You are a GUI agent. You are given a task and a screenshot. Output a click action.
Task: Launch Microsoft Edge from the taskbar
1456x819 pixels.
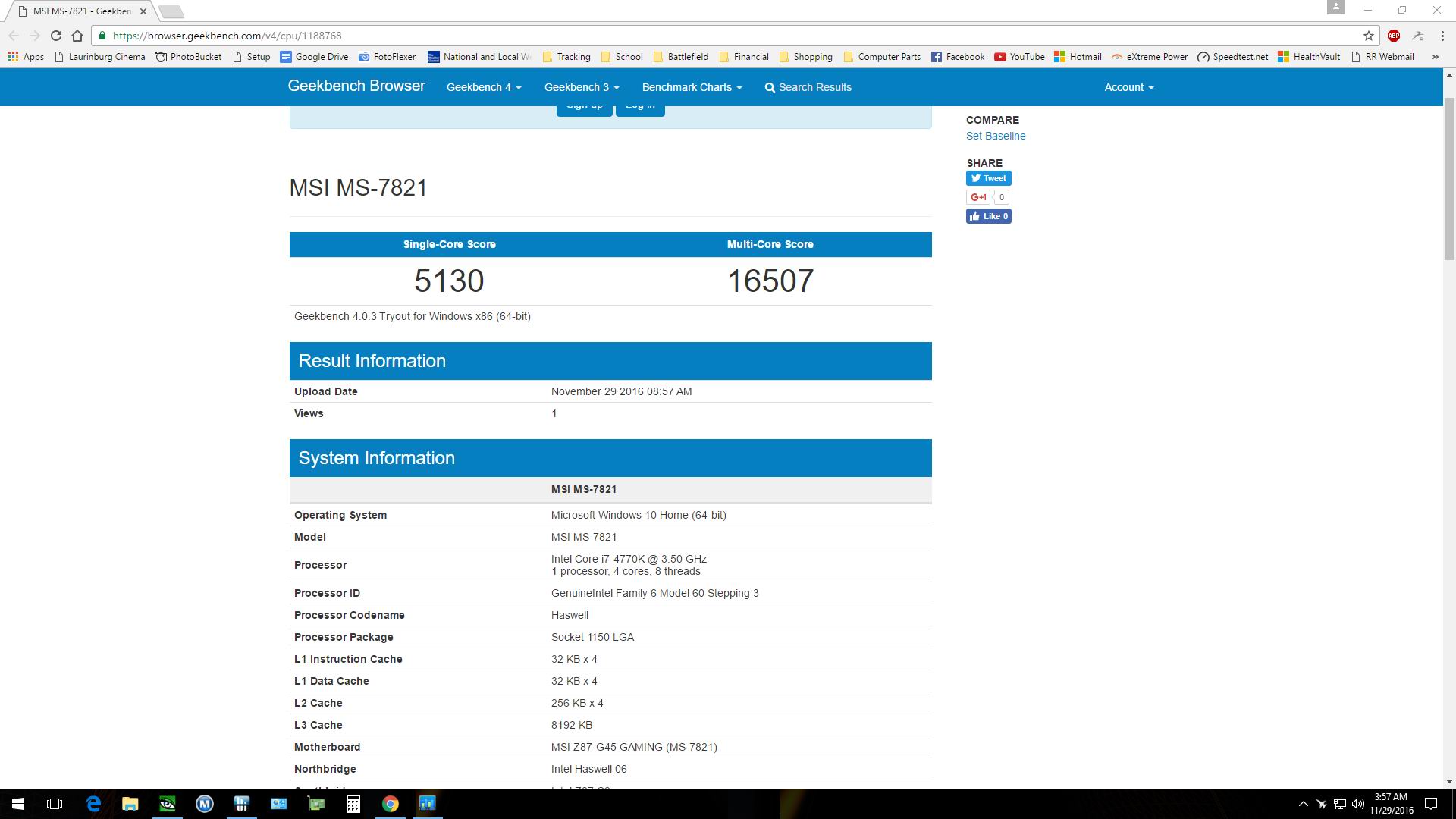tap(93, 804)
